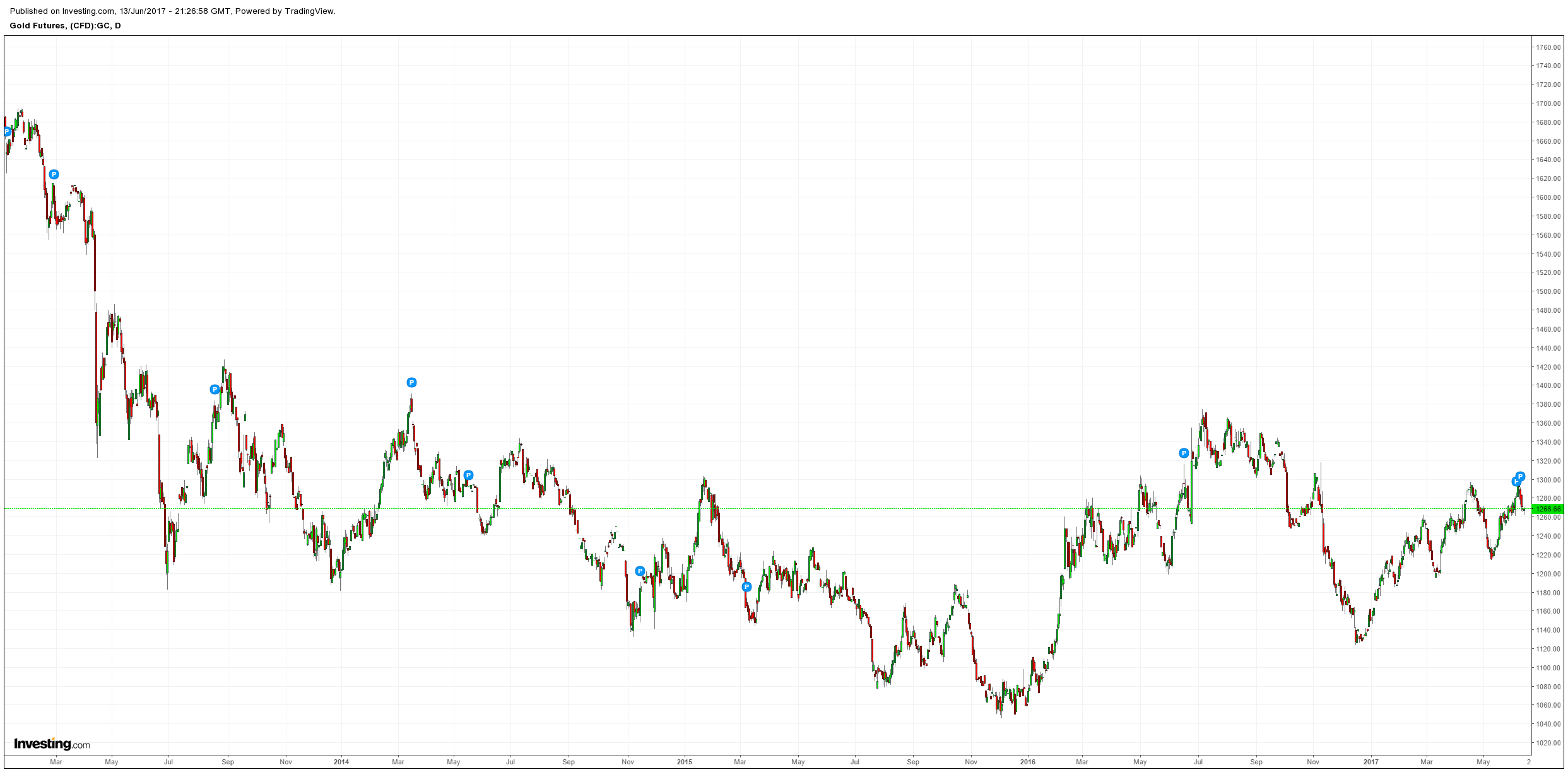The width and height of the screenshot is (1568, 770).
Task: Click the P marker above the May 2014 candles
Action: click(468, 475)
